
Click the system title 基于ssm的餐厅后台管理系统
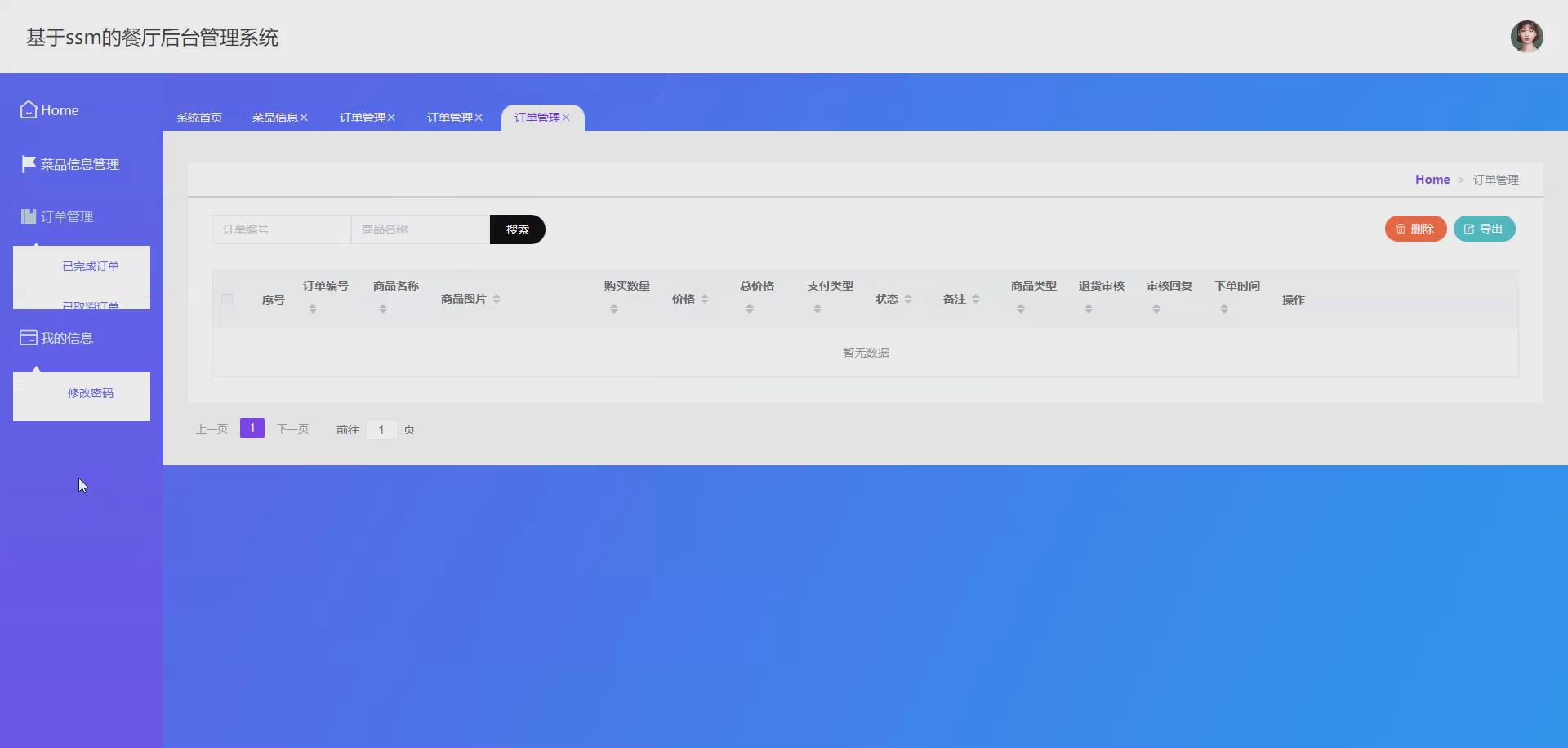153,38
